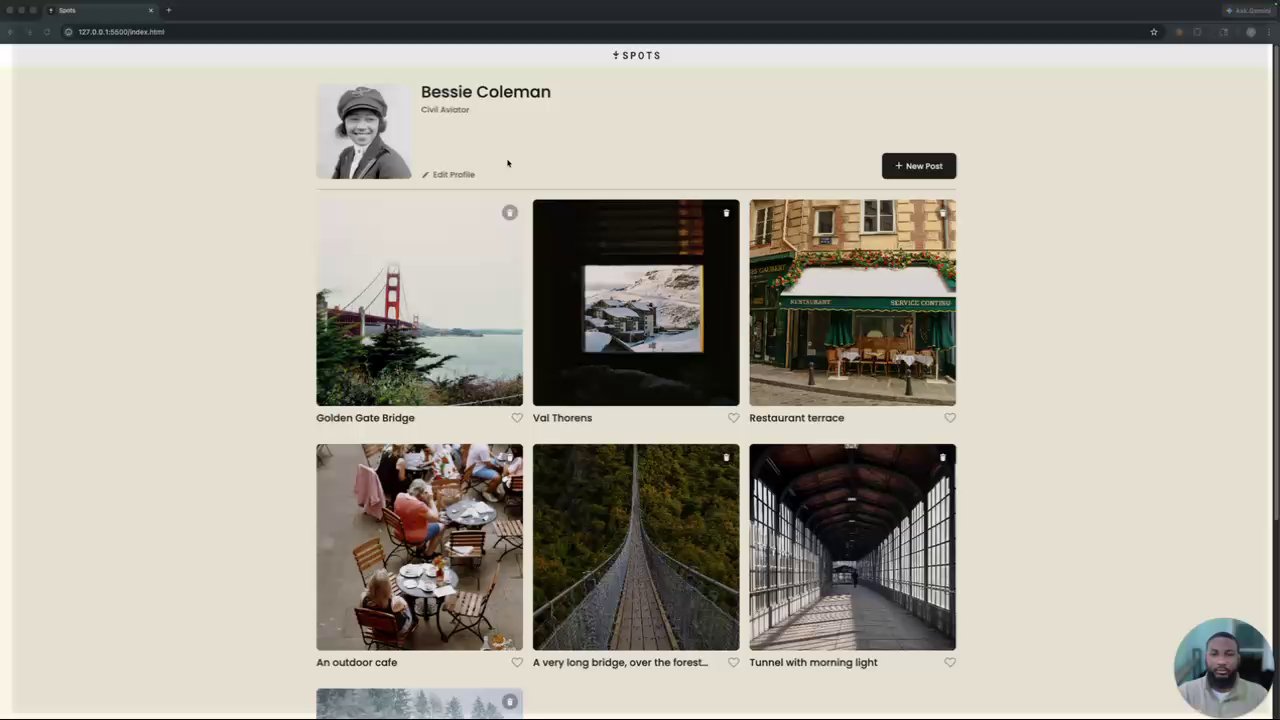This screenshot has width=1280, height=720.
Task: Open the long forest bridge photo
Action: (x=636, y=547)
